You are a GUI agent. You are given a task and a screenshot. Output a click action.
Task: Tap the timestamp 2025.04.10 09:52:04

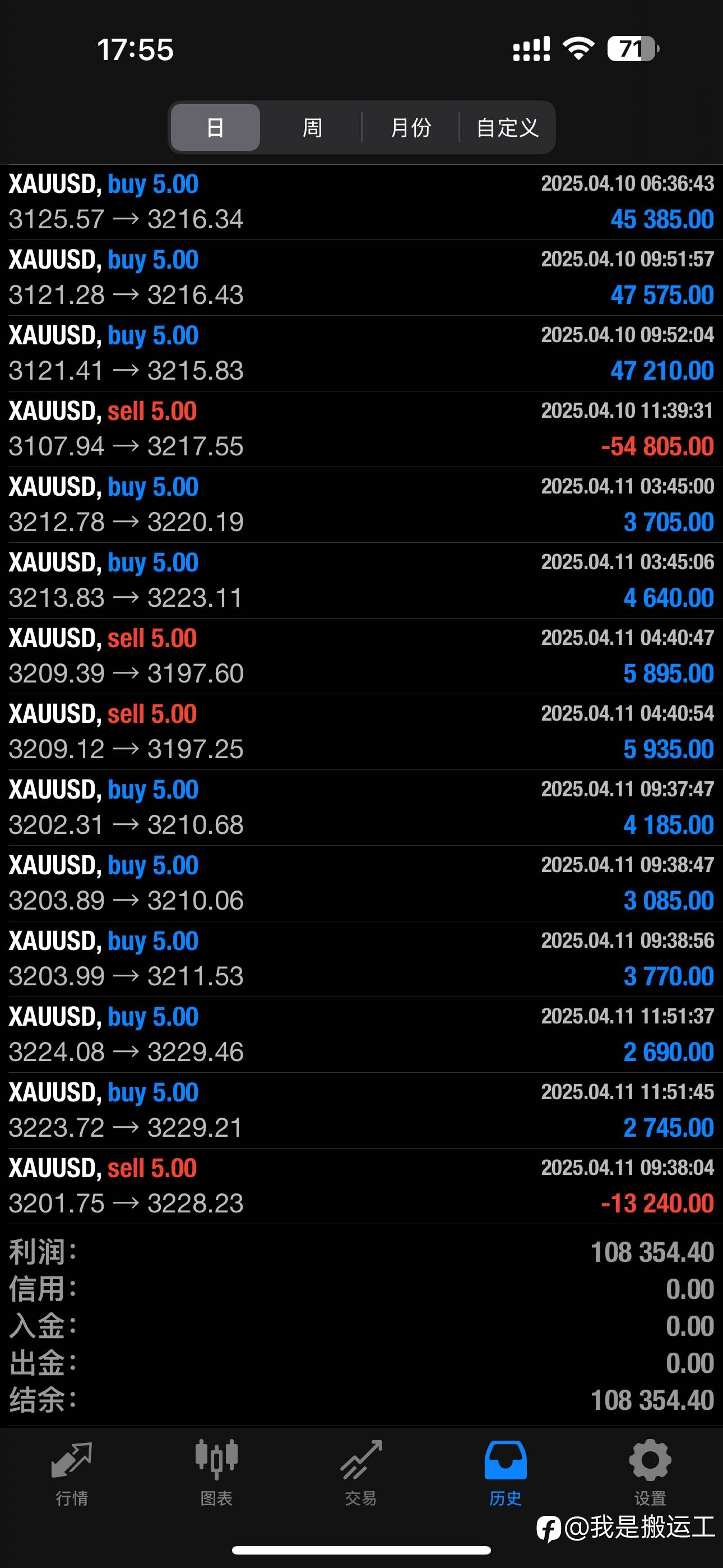(628, 335)
